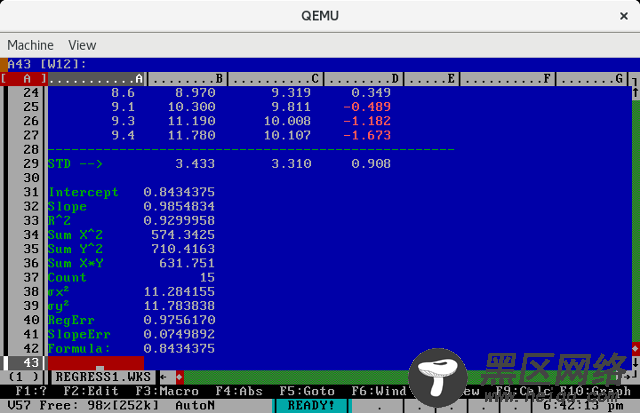640x413 pixels.
Task: Select column D header
Action: [363, 79]
